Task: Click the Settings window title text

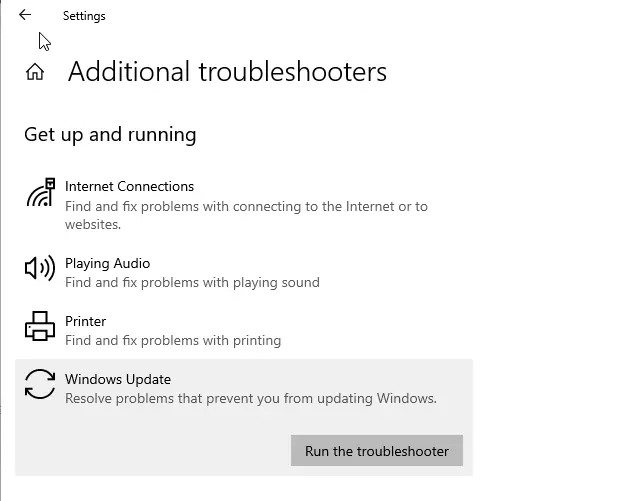Action: [84, 16]
